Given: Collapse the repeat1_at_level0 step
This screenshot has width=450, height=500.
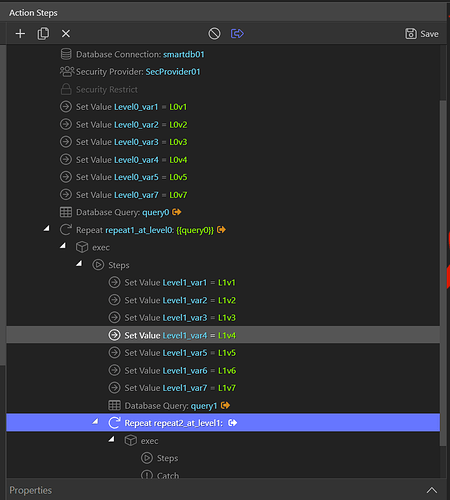Looking at the screenshot, I should [47, 229].
